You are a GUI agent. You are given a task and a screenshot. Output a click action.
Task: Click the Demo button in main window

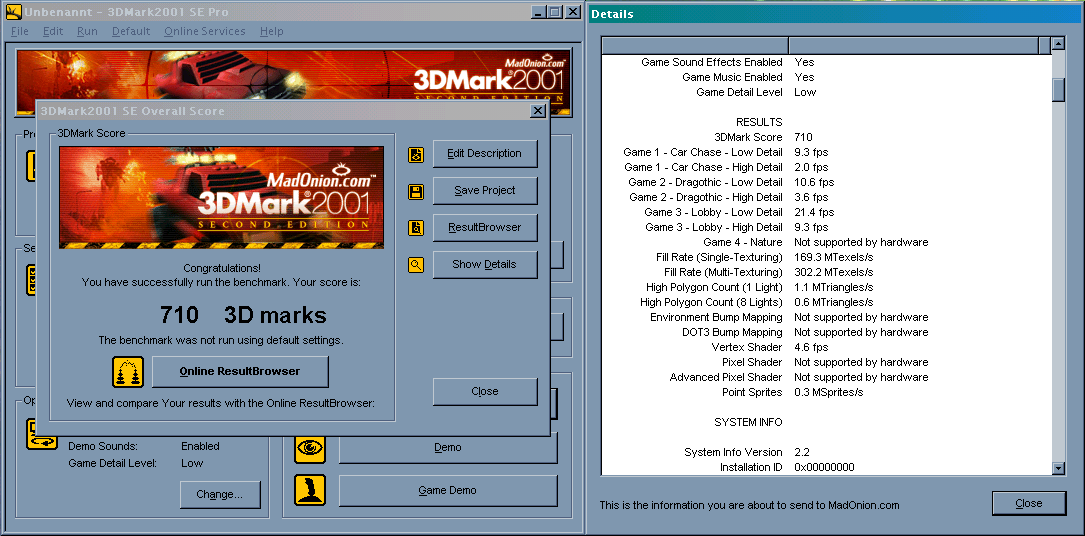pos(448,447)
